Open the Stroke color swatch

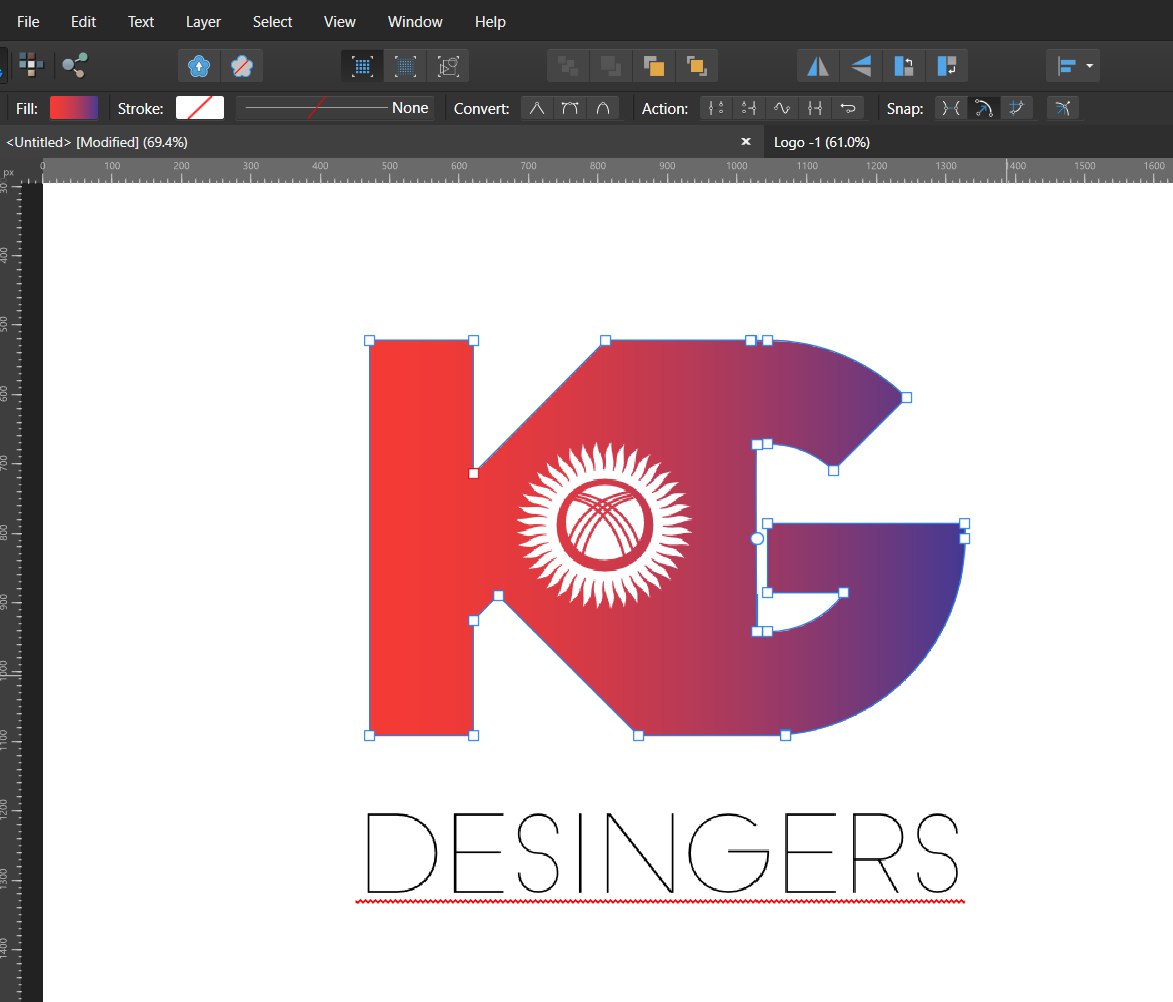click(x=200, y=108)
